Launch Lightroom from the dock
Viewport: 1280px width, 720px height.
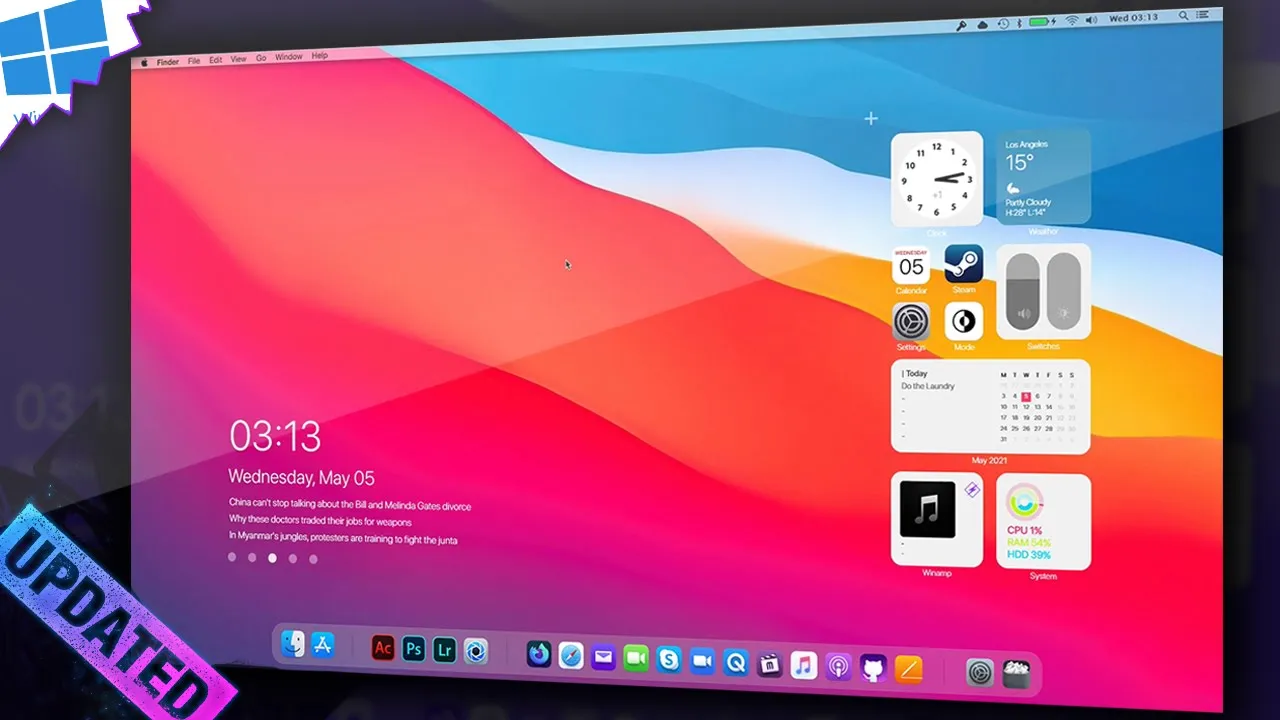446,651
